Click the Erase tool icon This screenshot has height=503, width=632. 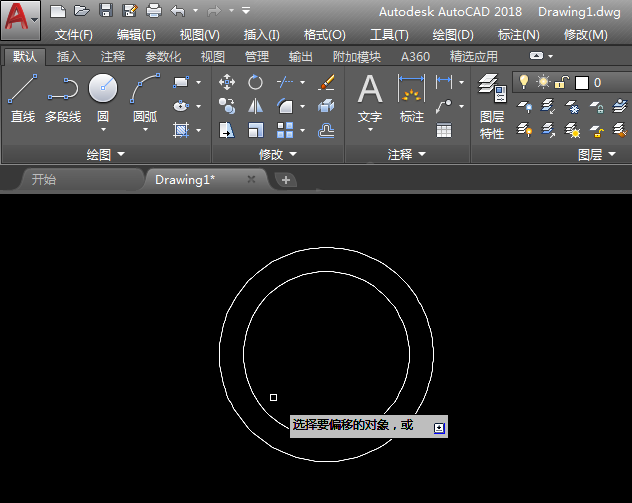325,81
